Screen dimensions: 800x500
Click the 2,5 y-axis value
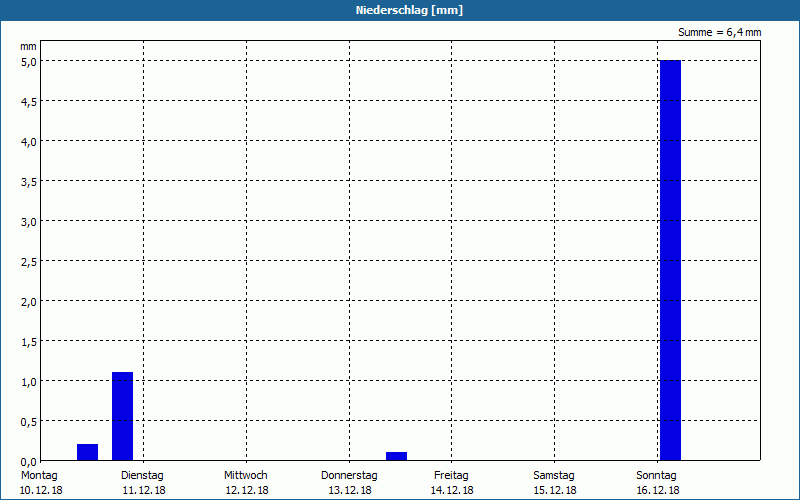[x=29, y=262]
